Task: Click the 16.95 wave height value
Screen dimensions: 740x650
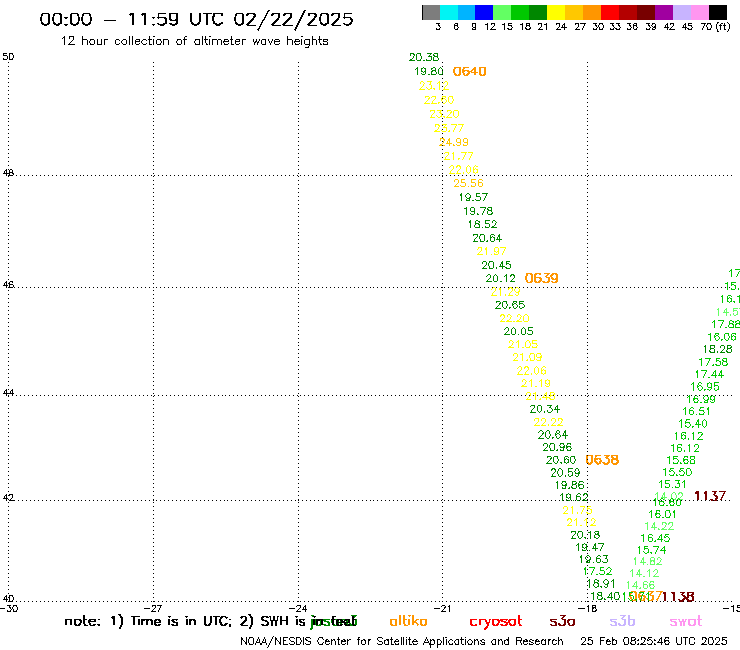Action: pos(705,387)
